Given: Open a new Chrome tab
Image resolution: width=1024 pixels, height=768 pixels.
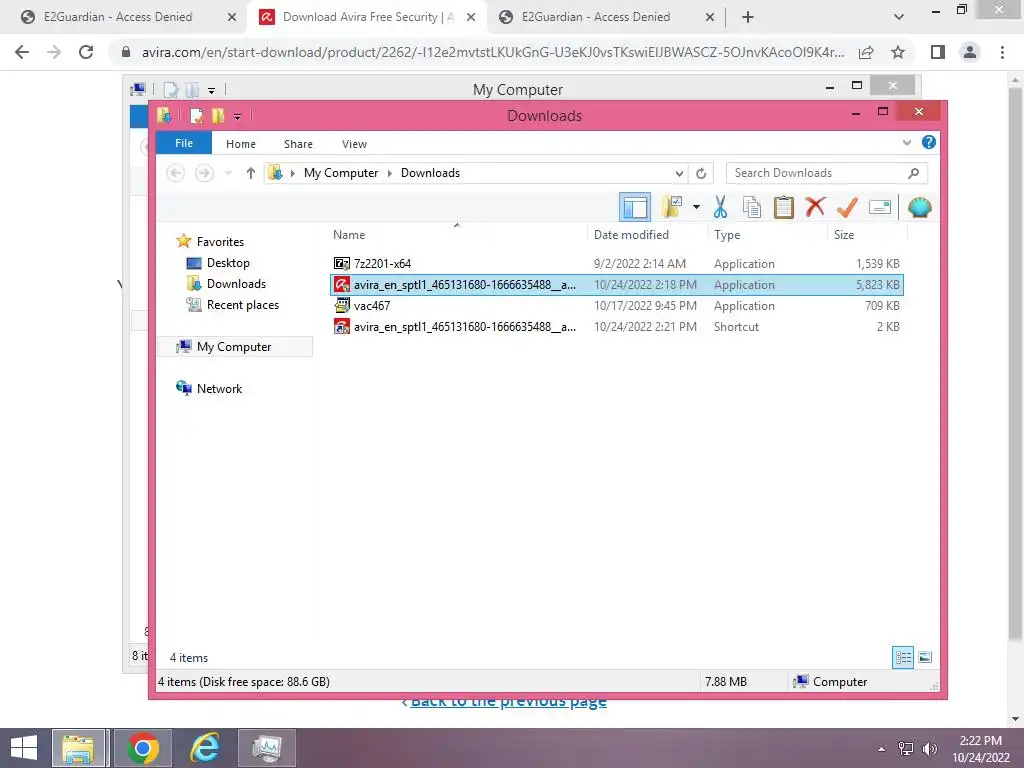Looking at the screenshot, I should tap(748, 17).
